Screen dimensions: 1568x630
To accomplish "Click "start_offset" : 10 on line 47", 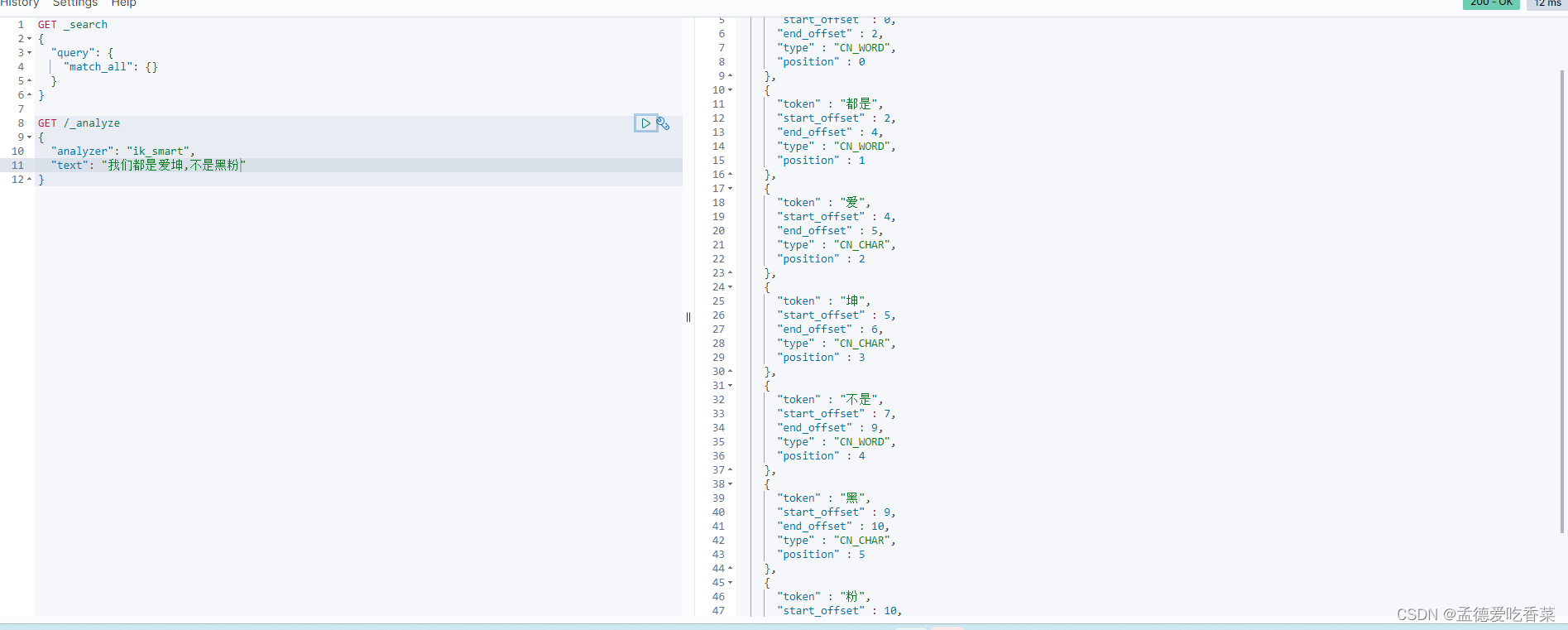I will 840,611.
